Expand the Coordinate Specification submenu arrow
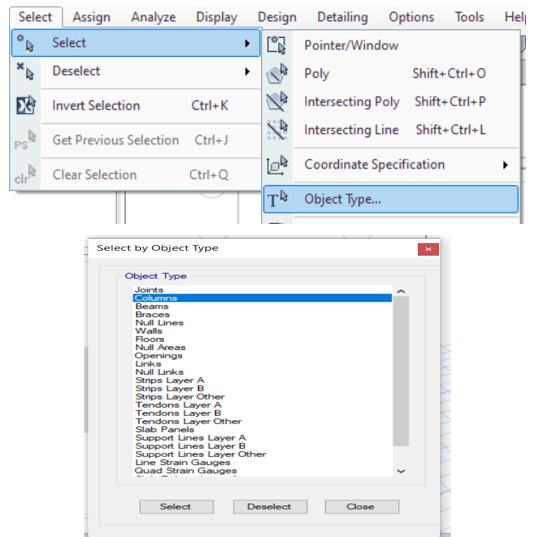The image size is (544, 537). [505, 165]
